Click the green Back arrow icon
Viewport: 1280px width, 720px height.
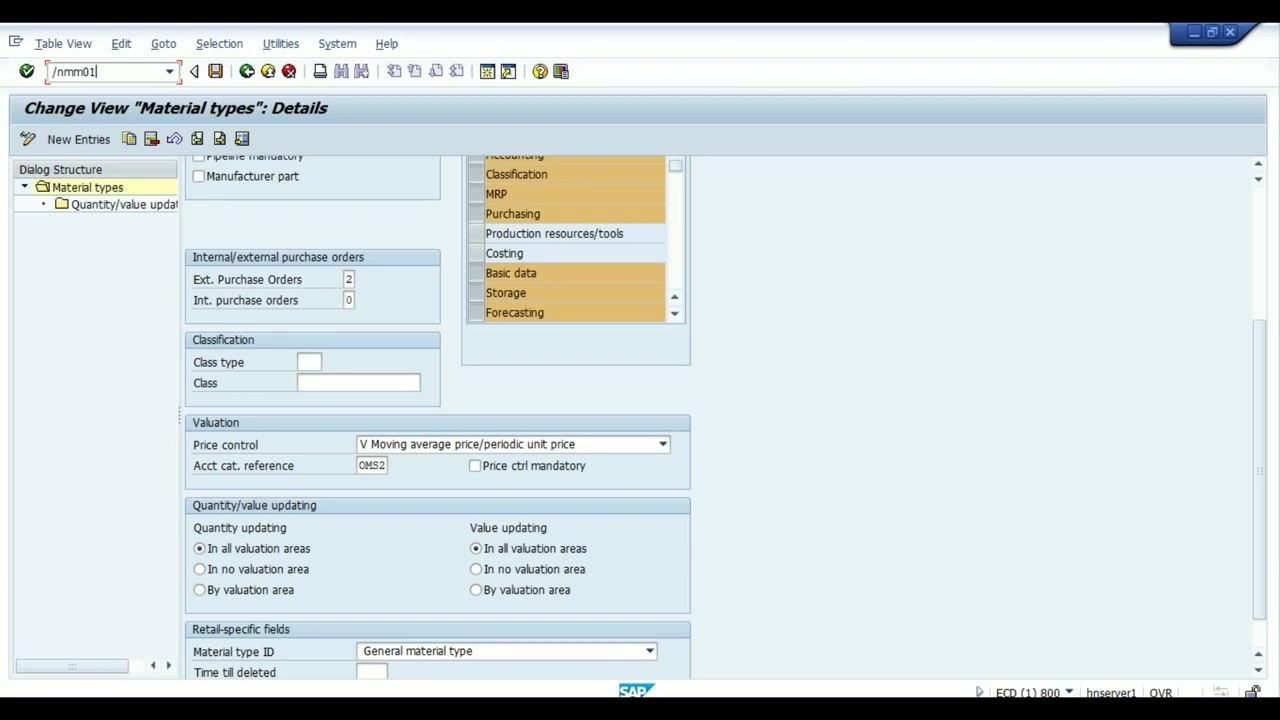(x=247, y=71)
